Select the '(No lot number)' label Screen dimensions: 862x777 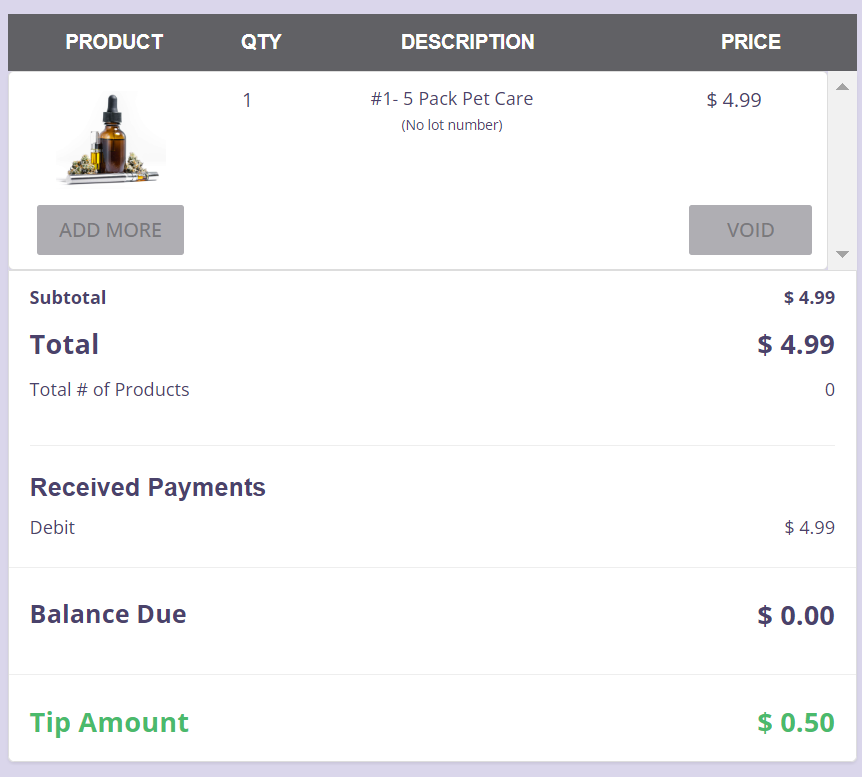[452, 125]
